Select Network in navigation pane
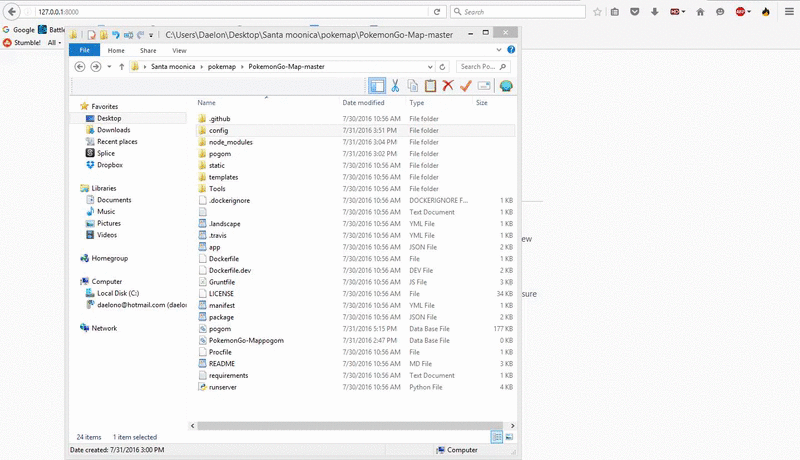The width and height of the screenshot is (800, 460). click(x=104, y=328)
